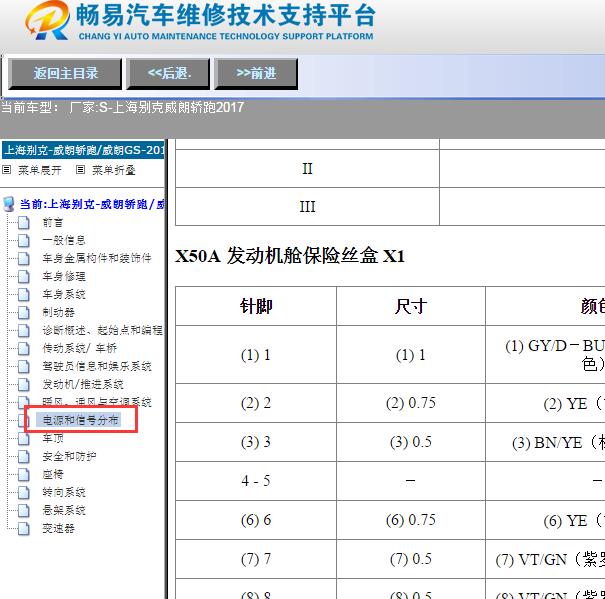Open the 制动器 entry
The height and width of the screenshot is (599, 605).
[x=58, y=312]
